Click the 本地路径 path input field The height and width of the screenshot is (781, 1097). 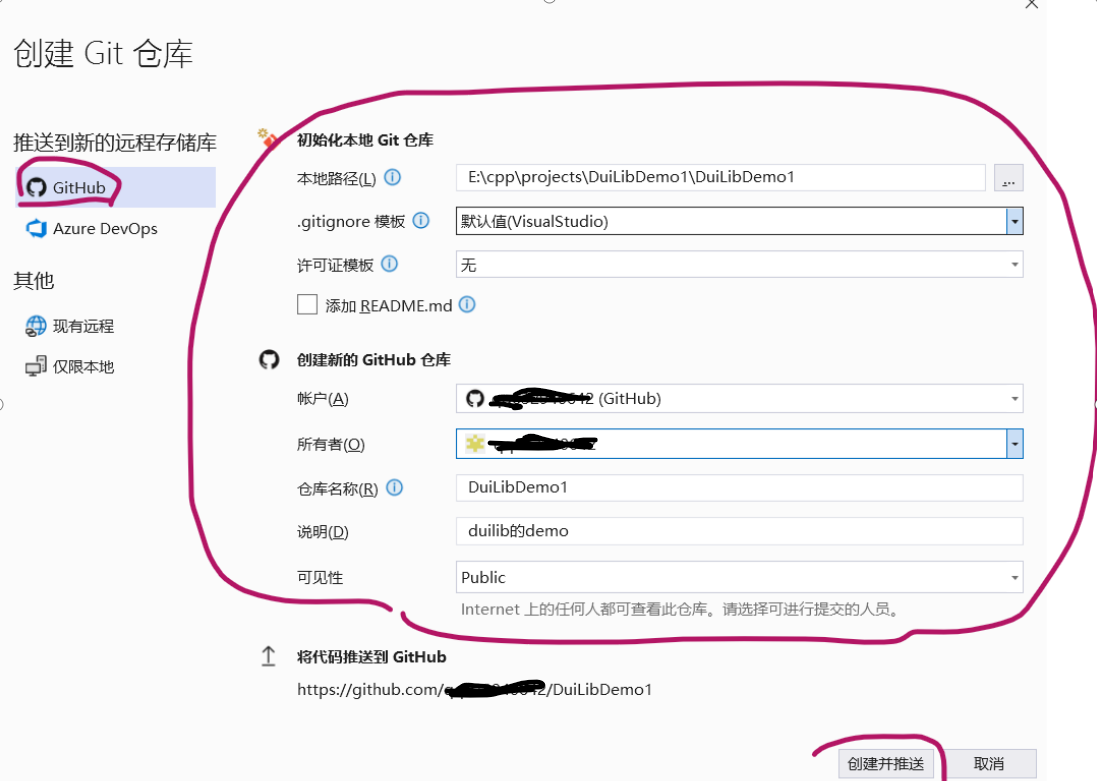tap(721, 178)
